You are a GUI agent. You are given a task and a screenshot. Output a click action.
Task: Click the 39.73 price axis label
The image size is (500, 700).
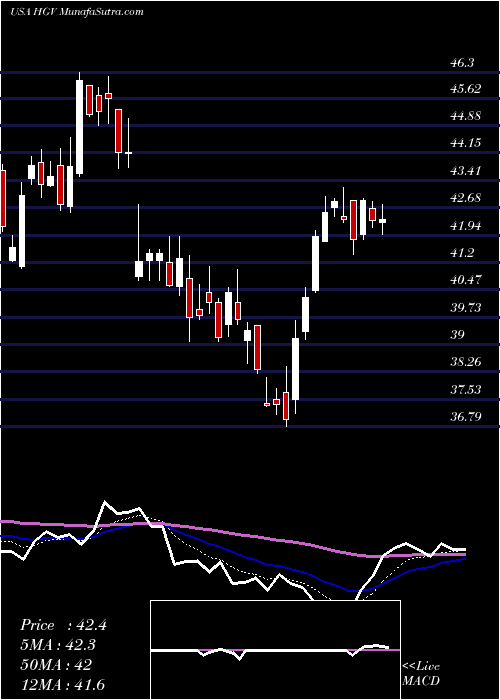pyautogui.click(x=466, y=308)
